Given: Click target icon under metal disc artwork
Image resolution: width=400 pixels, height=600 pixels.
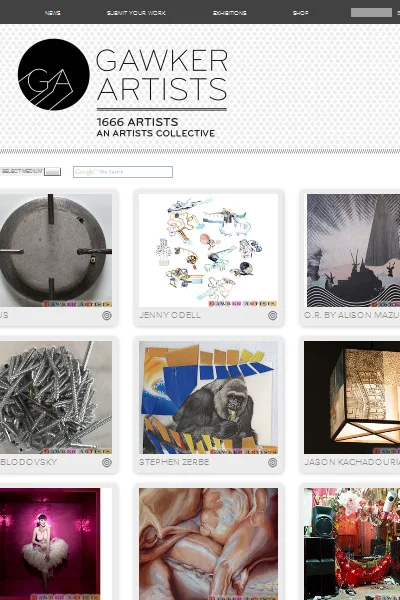Looking at the screenshot, I should tap(107, 315).
